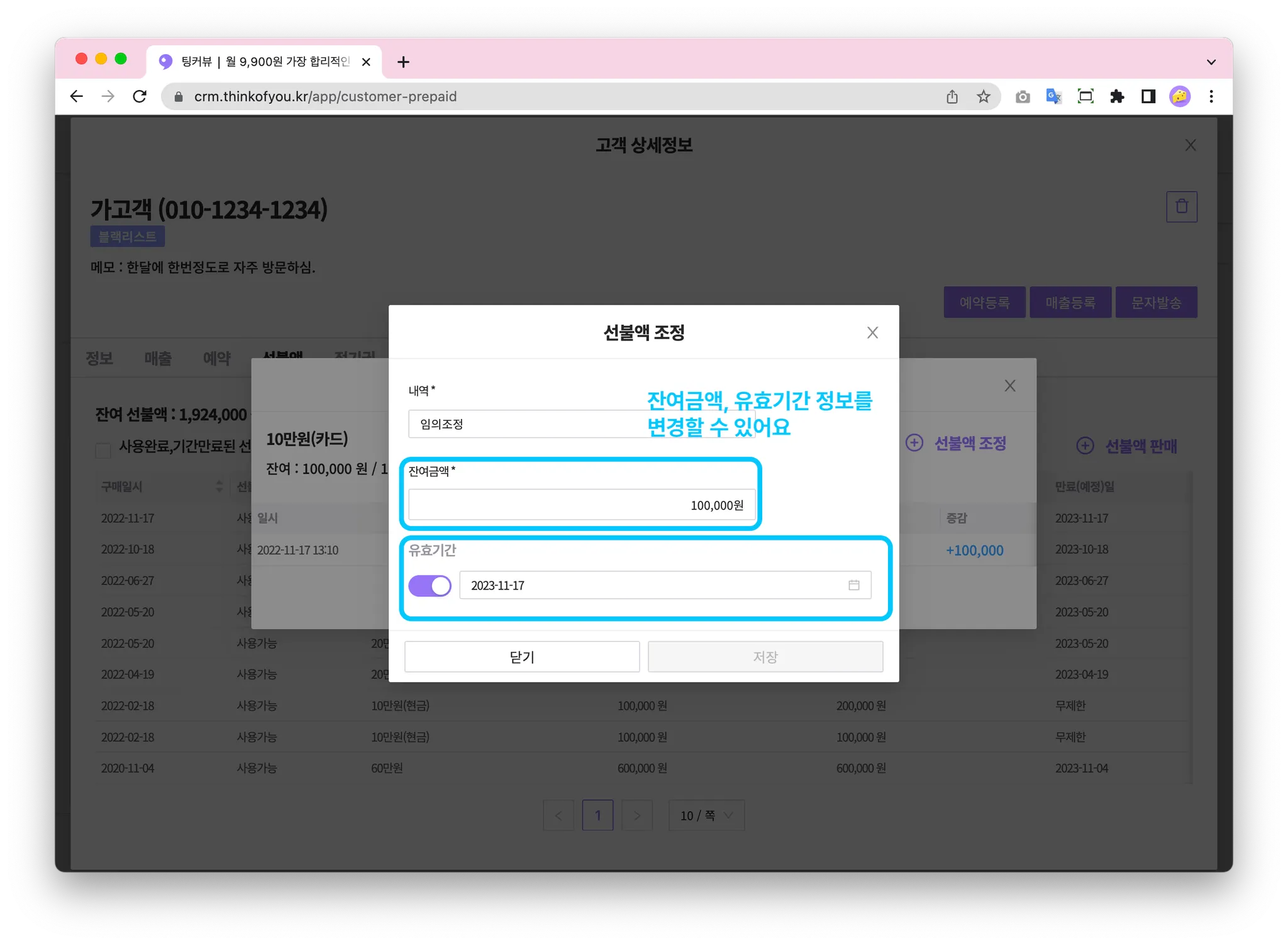Image resolution: width=1288 pixels, height=945 pixels.
Task: Check the 사용완료,기간만료된 checkbox
Action: pos(103,450)
